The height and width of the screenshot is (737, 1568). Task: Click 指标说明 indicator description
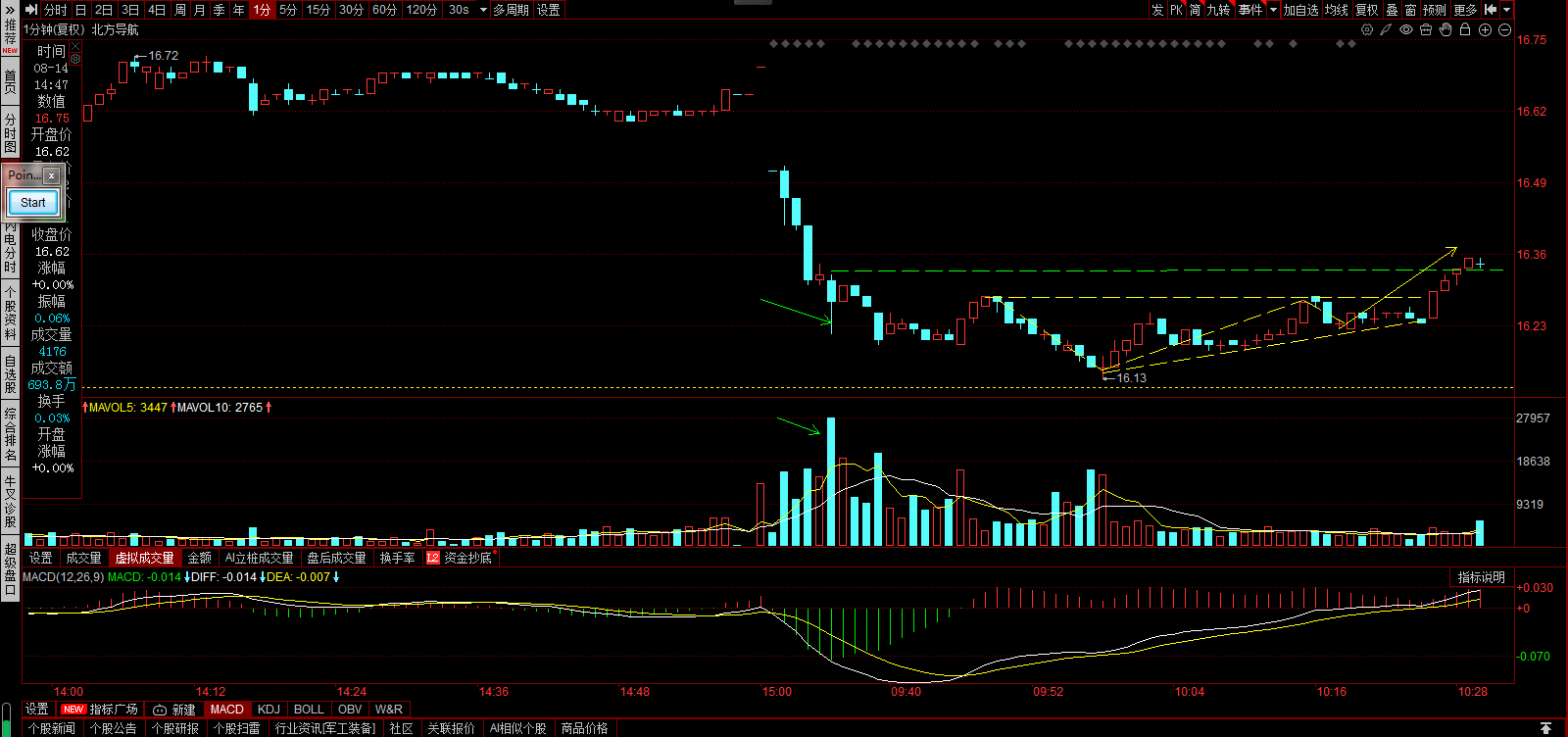(1481, 577)
